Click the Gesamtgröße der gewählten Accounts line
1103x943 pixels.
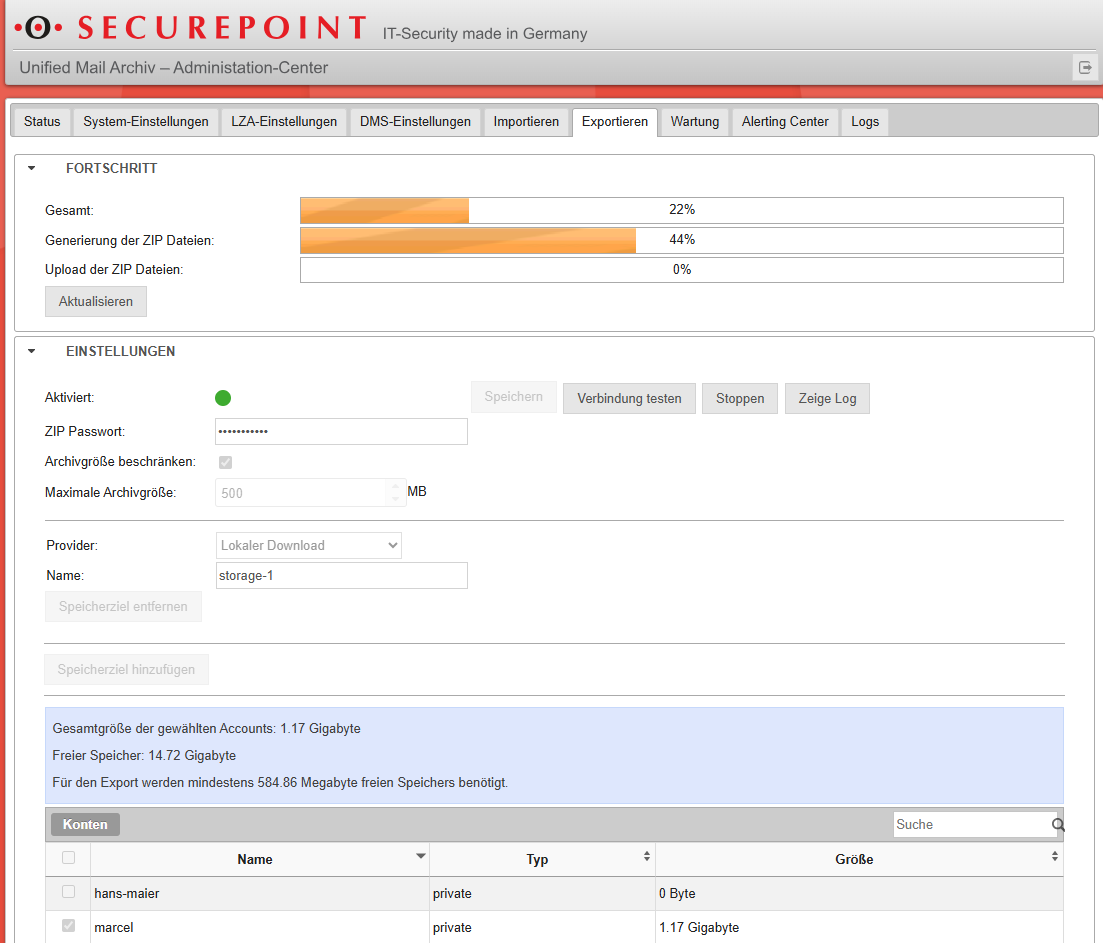[x=206, y=729]
